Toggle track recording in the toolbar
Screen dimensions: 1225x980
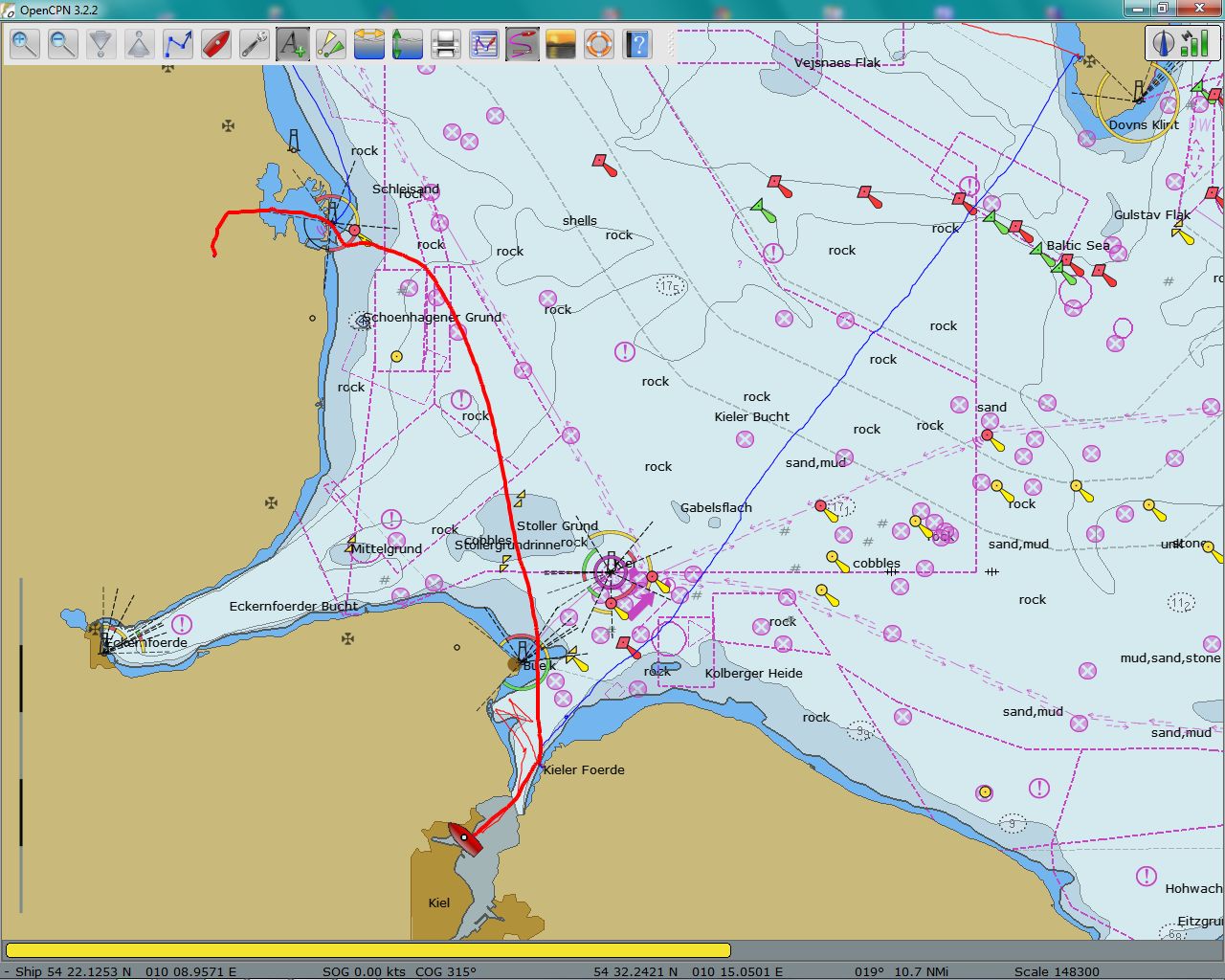tap(523, 44)
